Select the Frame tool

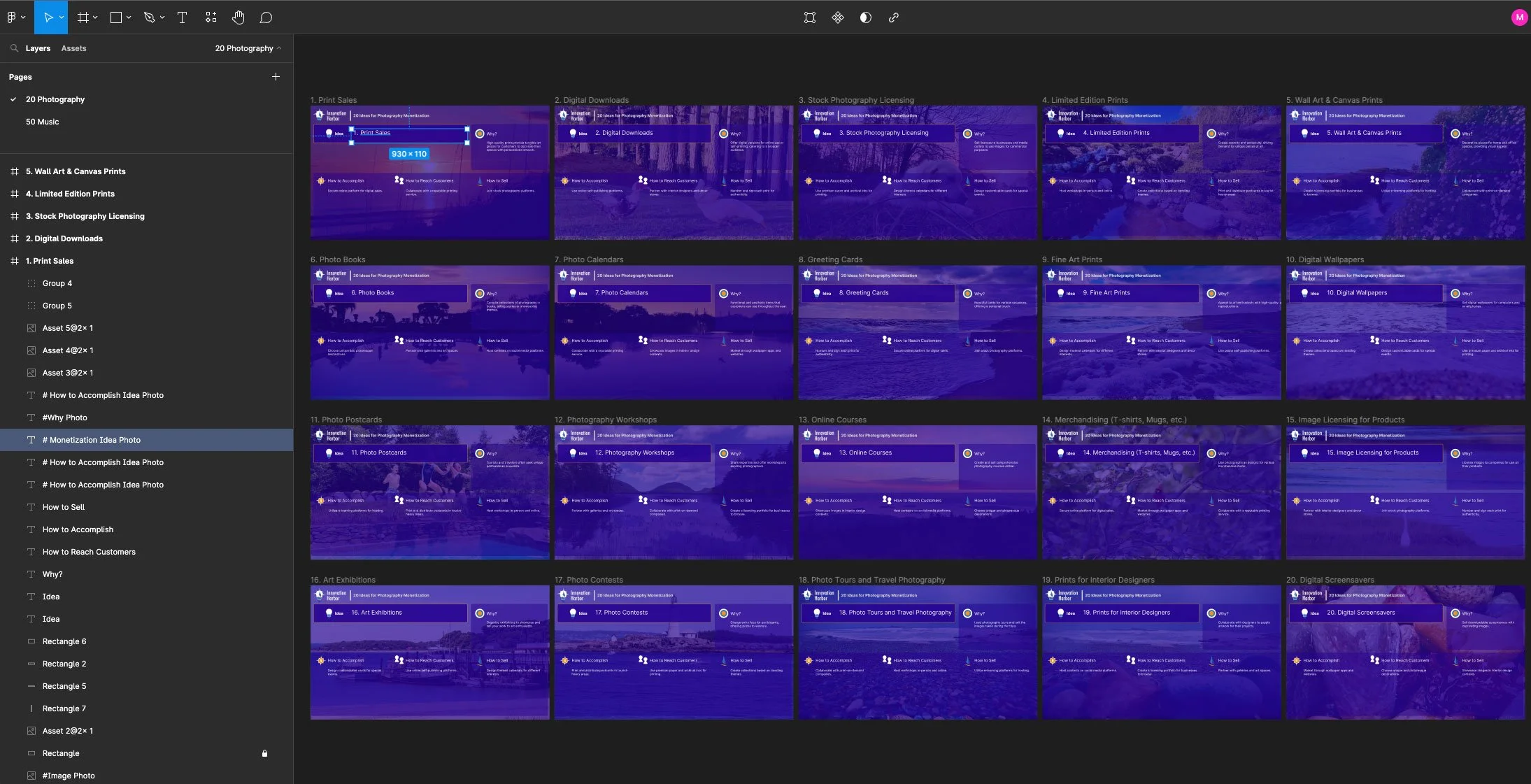83,17
